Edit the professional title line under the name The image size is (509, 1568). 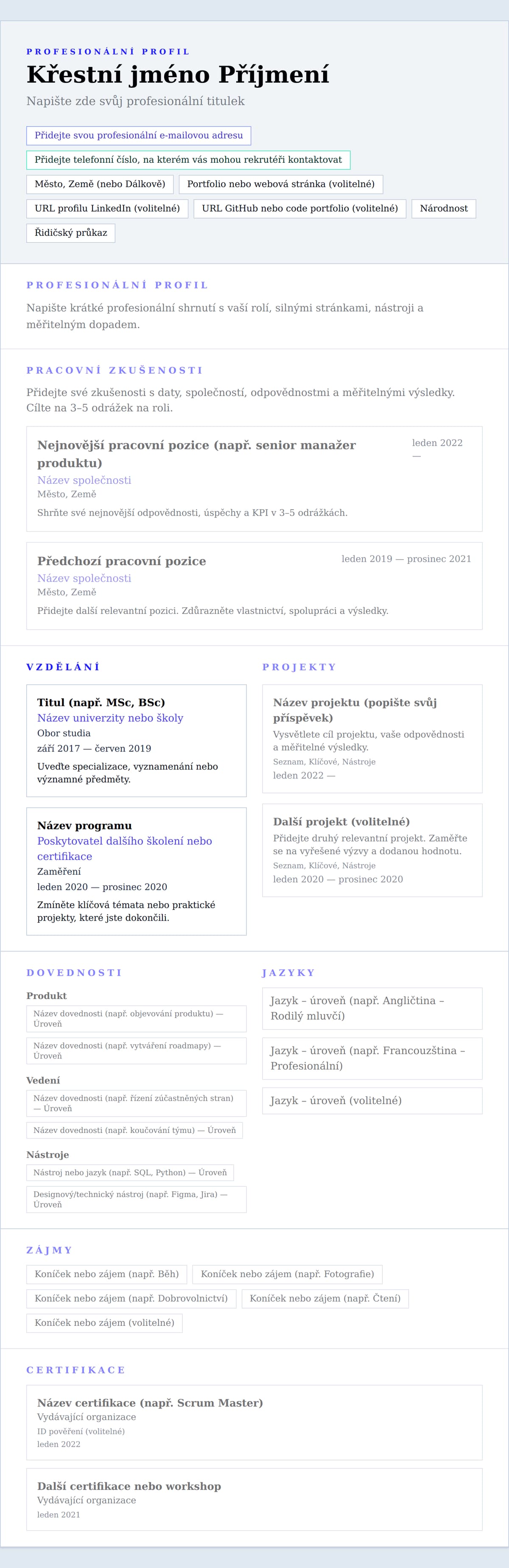135,101
